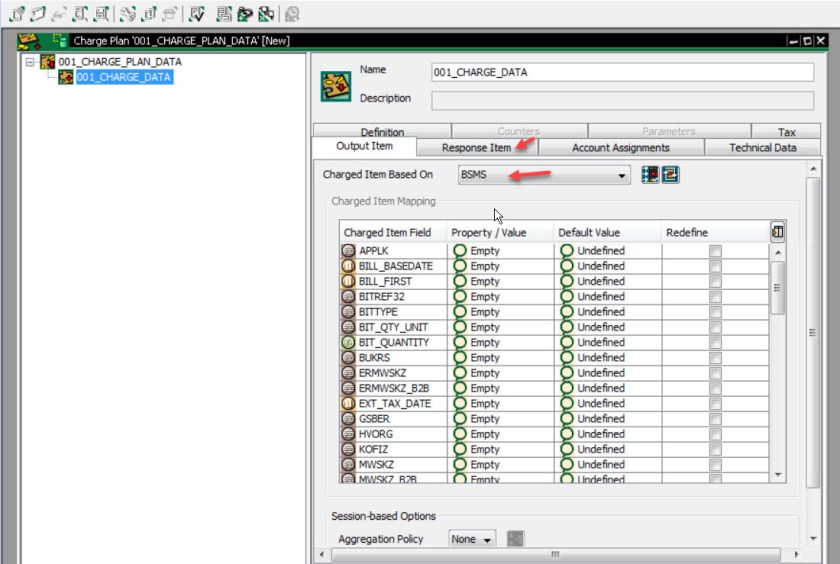Click the first icon in the top toolbar
Screen dimensions: 840x564
coord(15,14)
